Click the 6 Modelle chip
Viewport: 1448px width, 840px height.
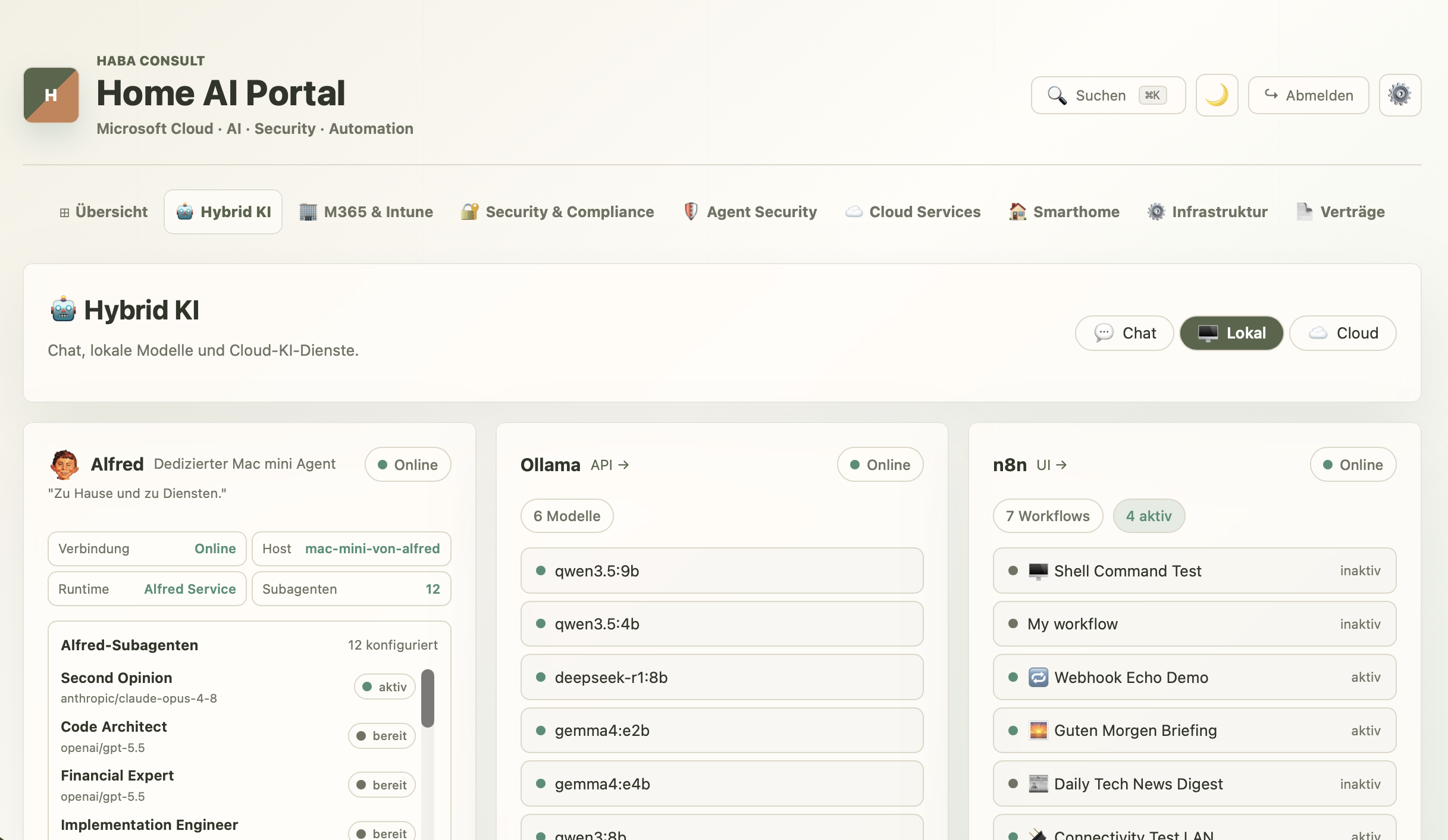567,516
